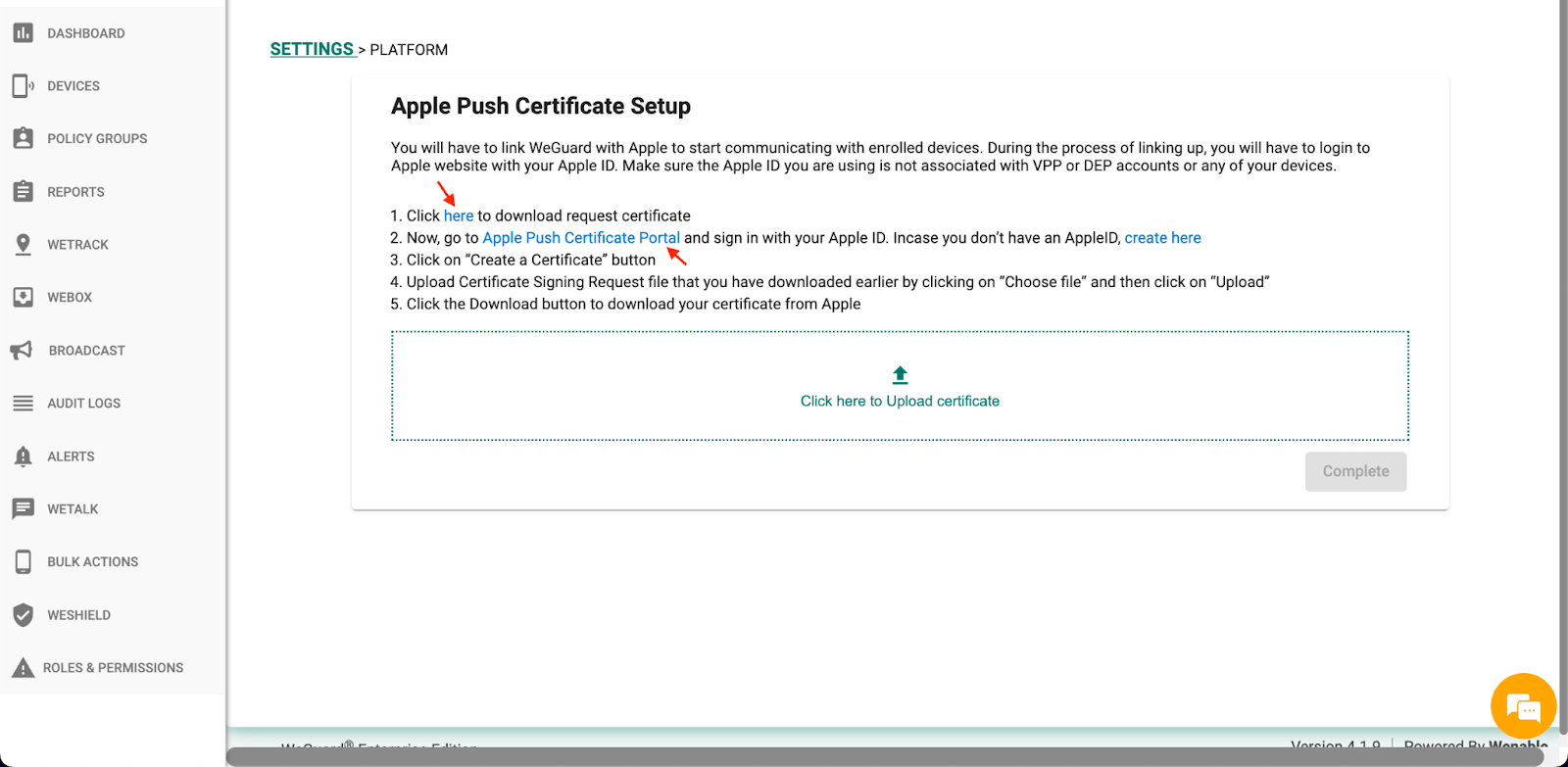The width and height of the screenshot is (1568, 767).
Task: Click the Alerts bell icon
Action: coord(24,456)
